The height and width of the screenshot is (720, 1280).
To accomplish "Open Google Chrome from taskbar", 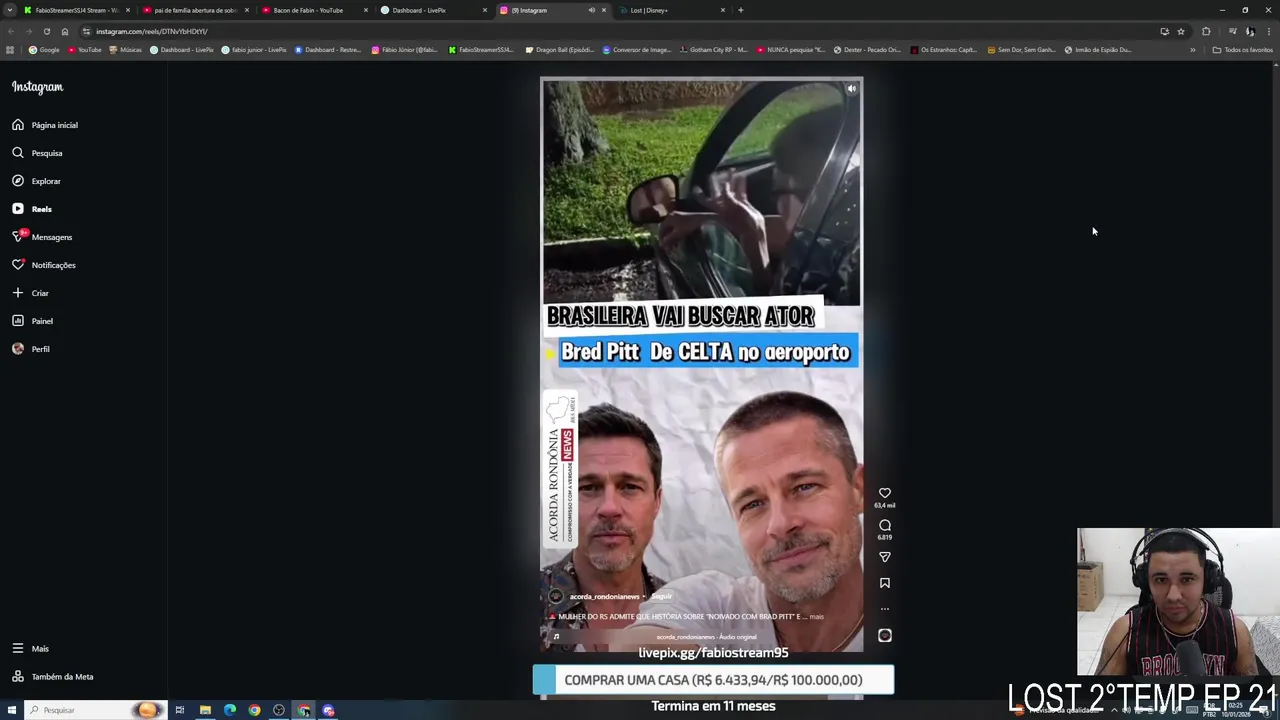I will tap(254, 710).
